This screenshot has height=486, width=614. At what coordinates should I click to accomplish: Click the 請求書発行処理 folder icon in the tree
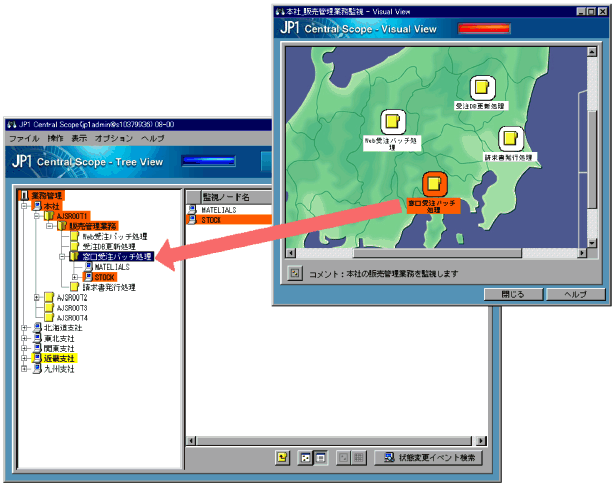74,287
